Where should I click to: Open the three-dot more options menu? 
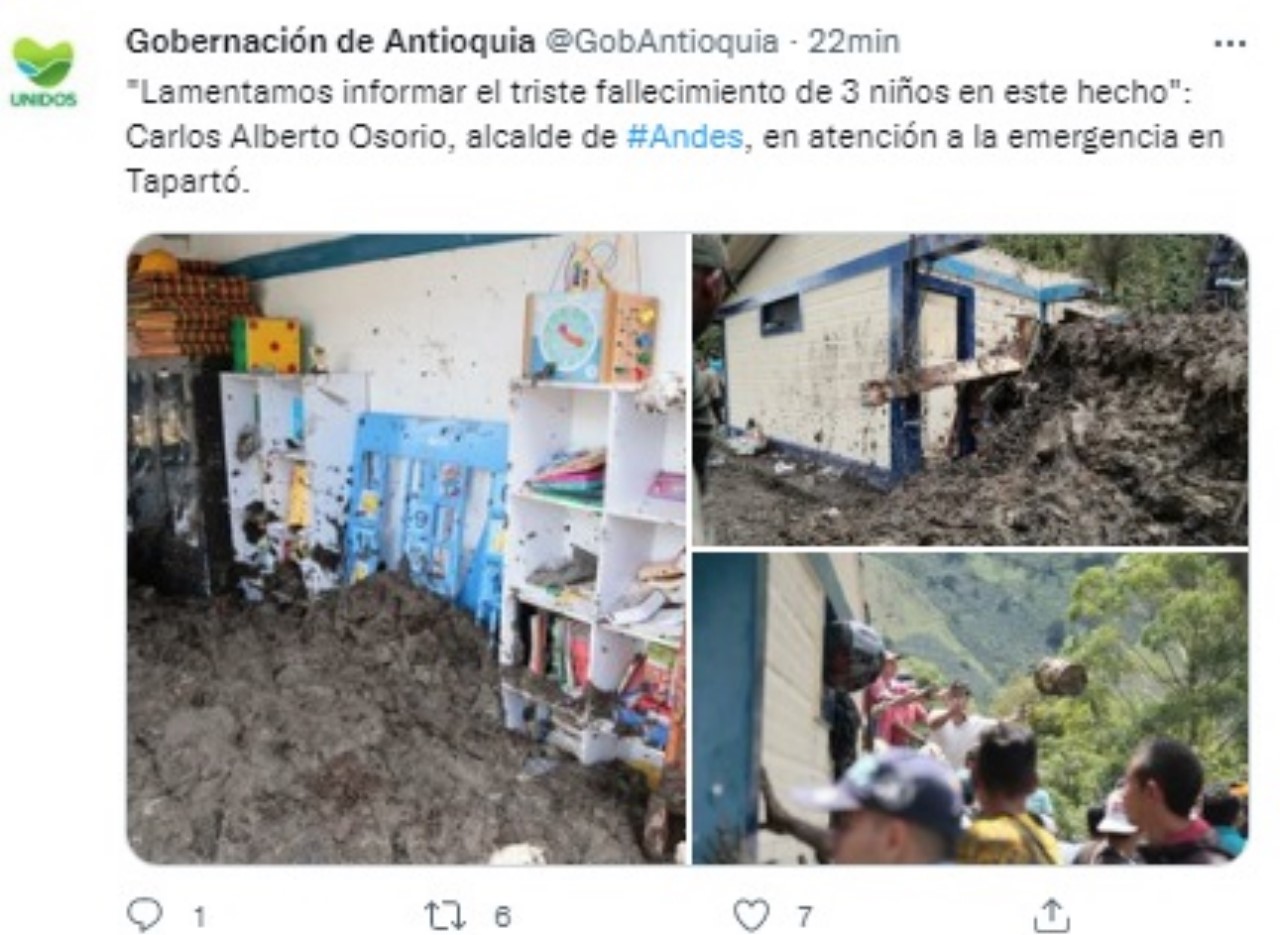1230,43
